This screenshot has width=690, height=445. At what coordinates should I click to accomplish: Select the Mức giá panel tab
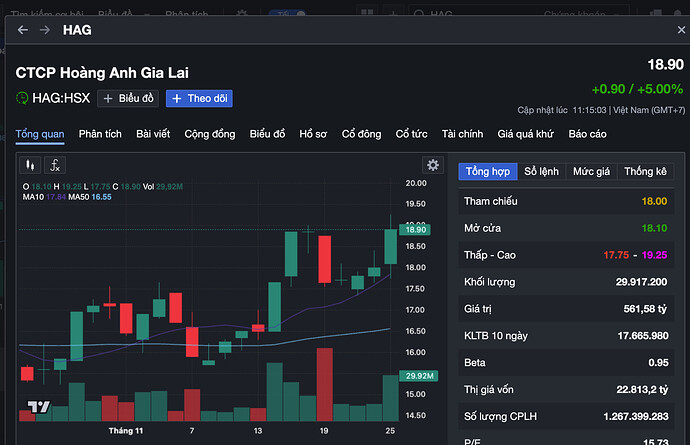pos(591,172)
